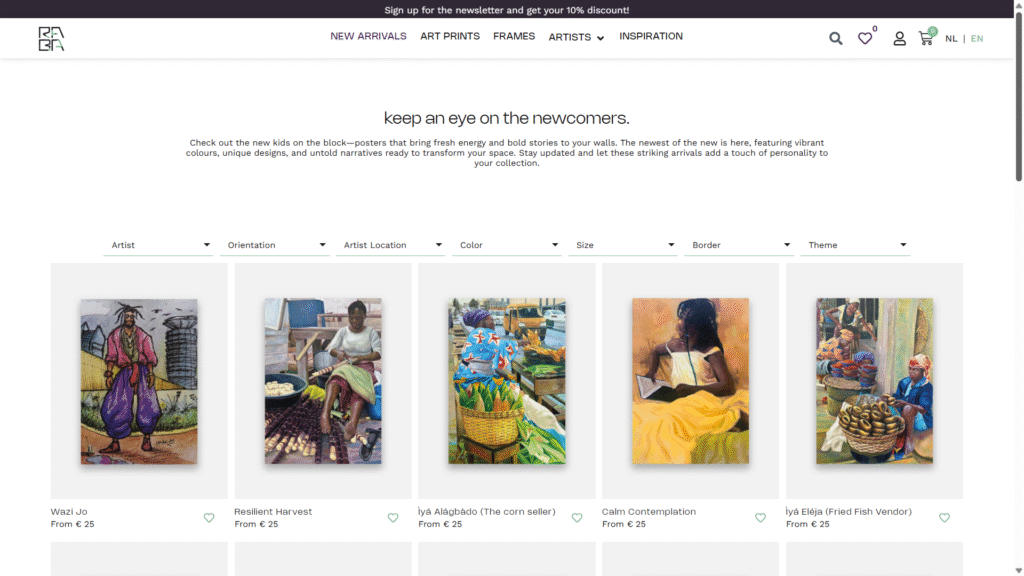
Task: Open the search icon in header
Action: (x=835, y=39)
